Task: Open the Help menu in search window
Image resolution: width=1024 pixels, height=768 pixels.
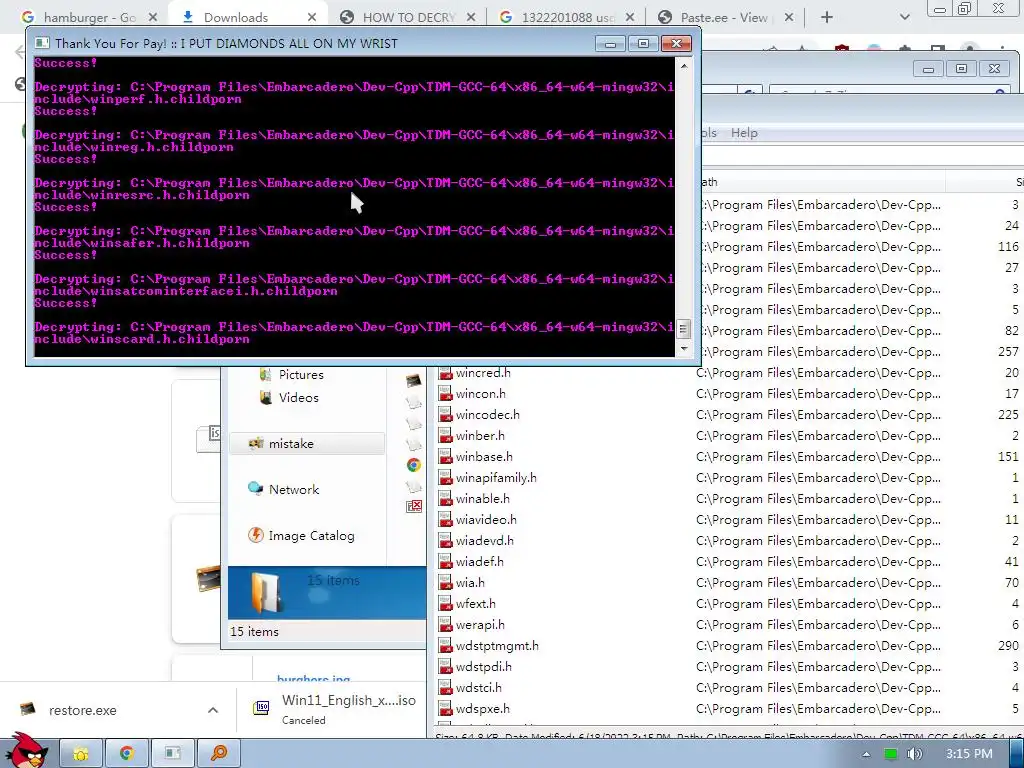Action: [x=744, y=133]
